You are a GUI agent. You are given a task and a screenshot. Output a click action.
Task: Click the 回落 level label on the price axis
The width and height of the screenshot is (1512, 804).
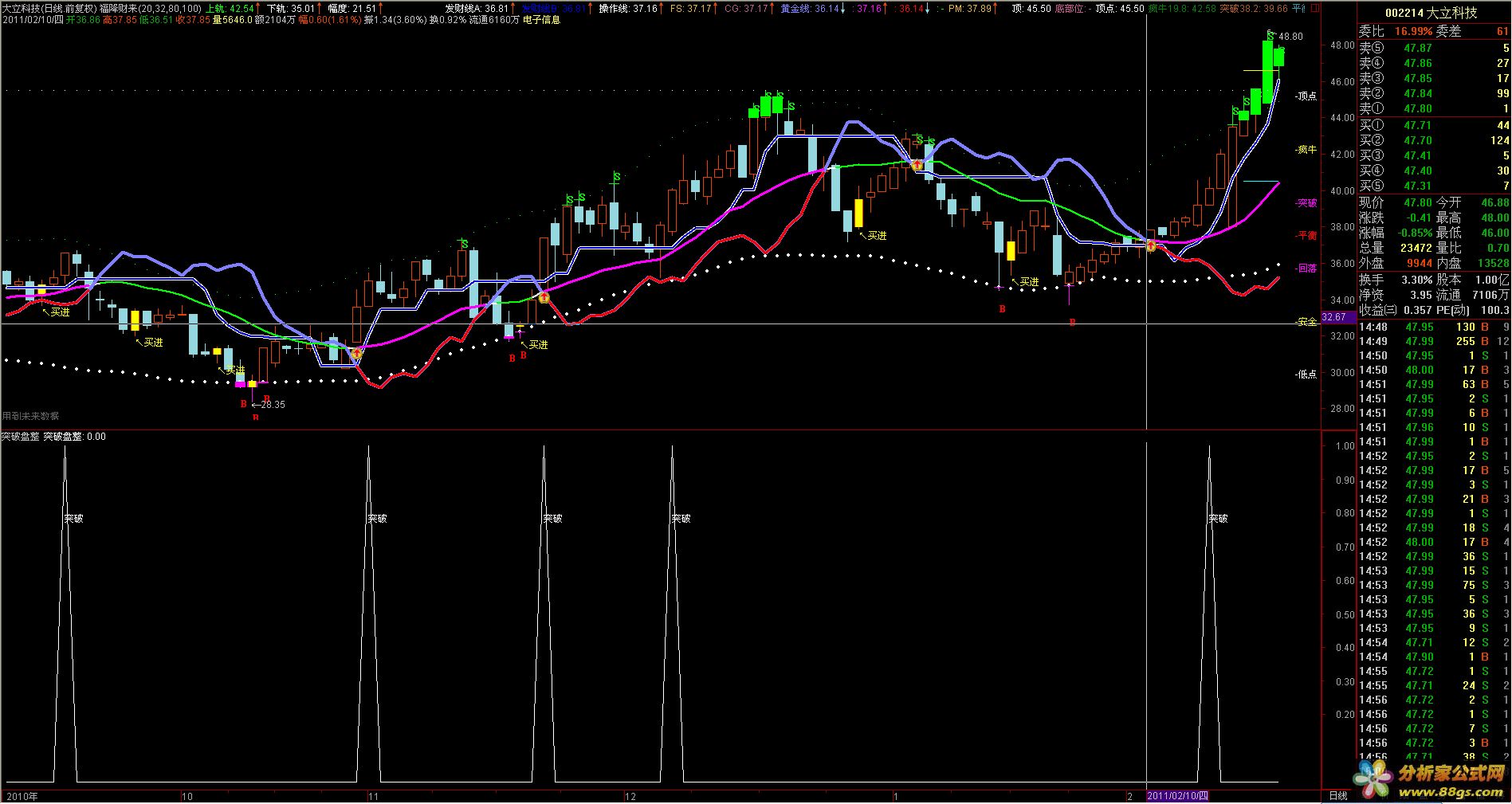[x=1307, y=269]
